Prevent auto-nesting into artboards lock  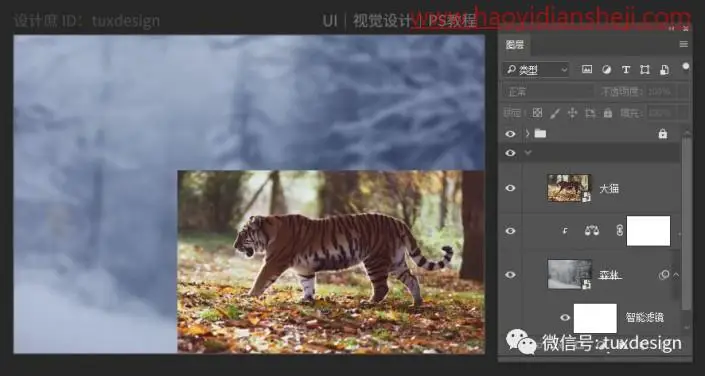coord(590,113)
